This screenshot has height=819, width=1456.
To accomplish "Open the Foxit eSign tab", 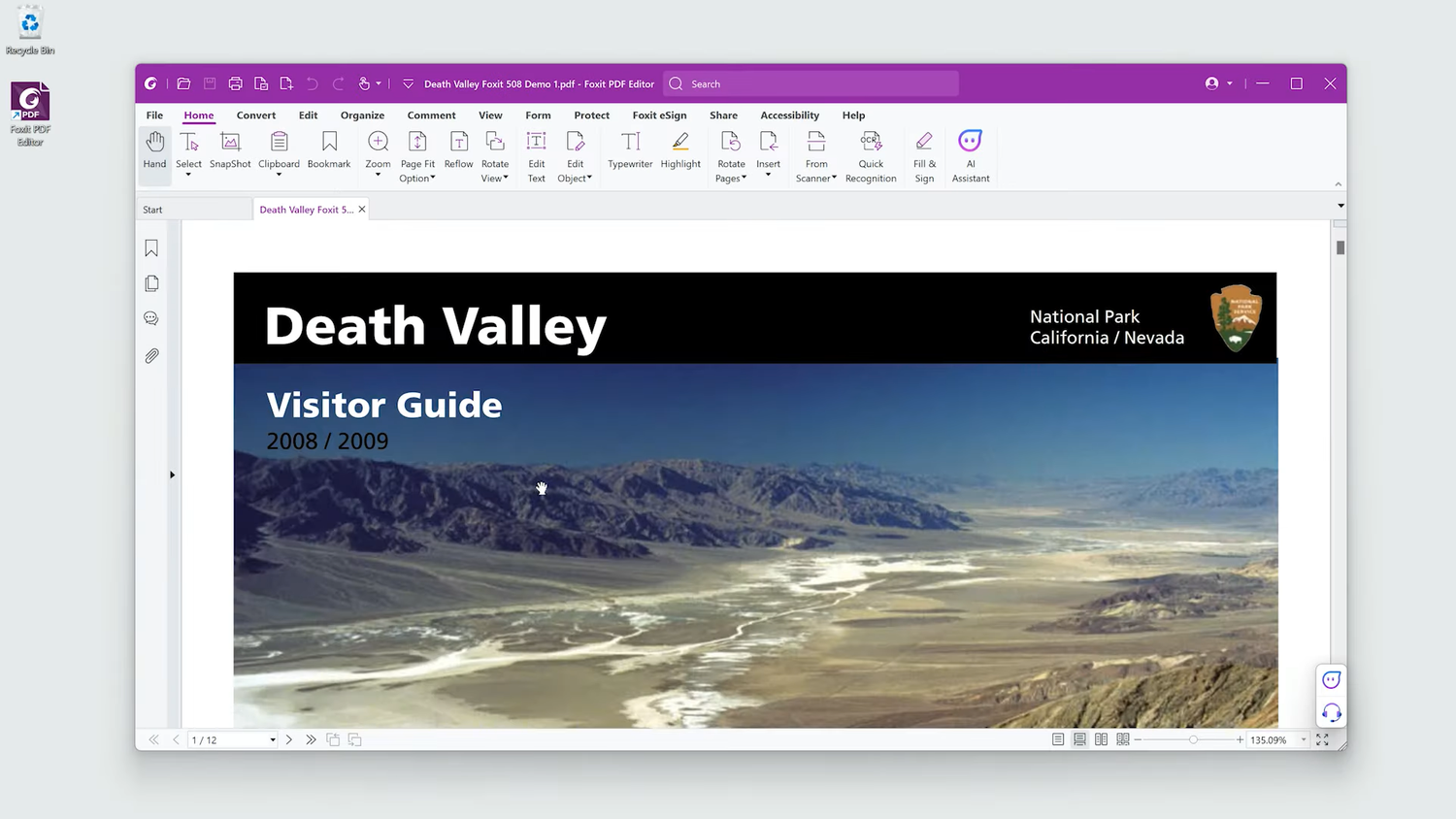I will pyautogui.click(x=659, y=115).
